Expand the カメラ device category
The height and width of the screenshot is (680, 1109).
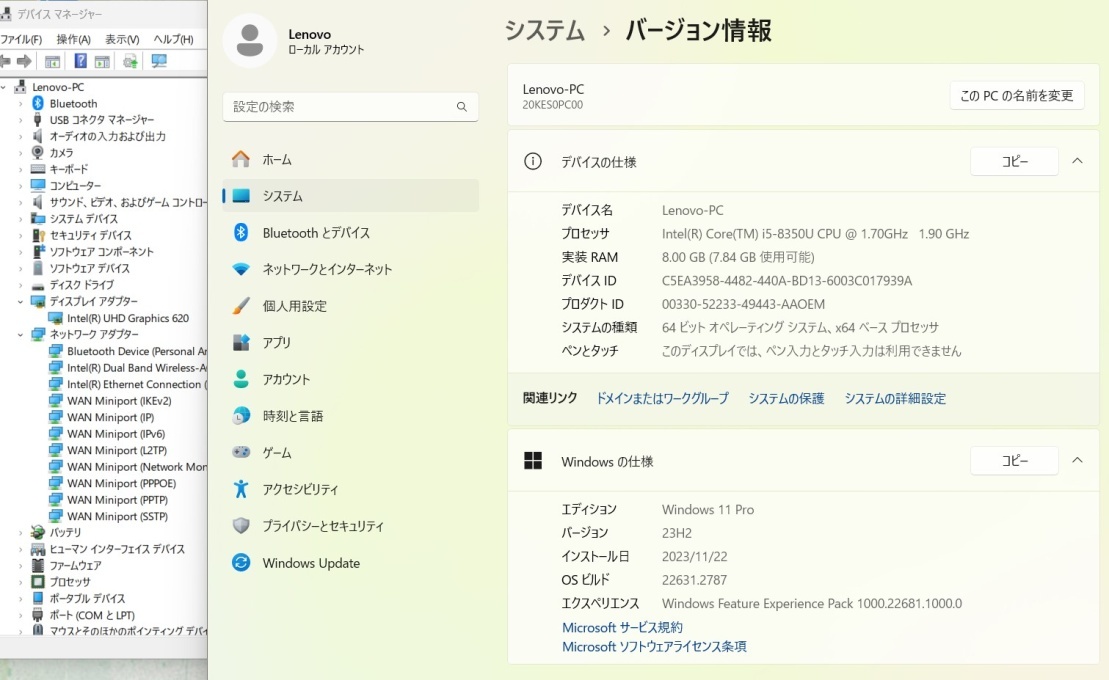tap(21, 153)
